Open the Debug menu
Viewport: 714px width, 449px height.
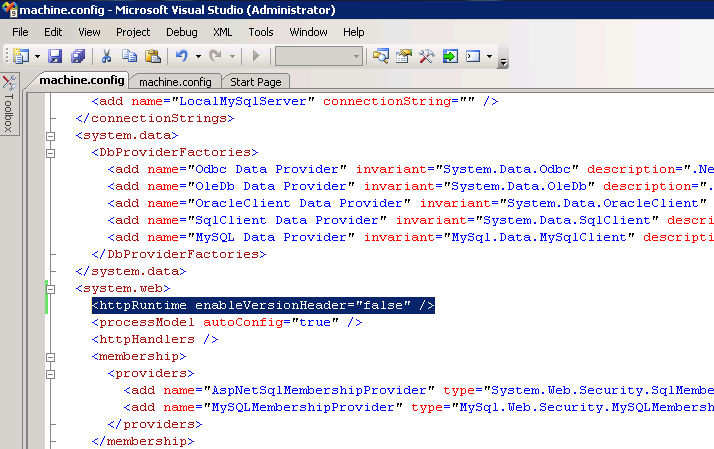(x=182, y=32)
